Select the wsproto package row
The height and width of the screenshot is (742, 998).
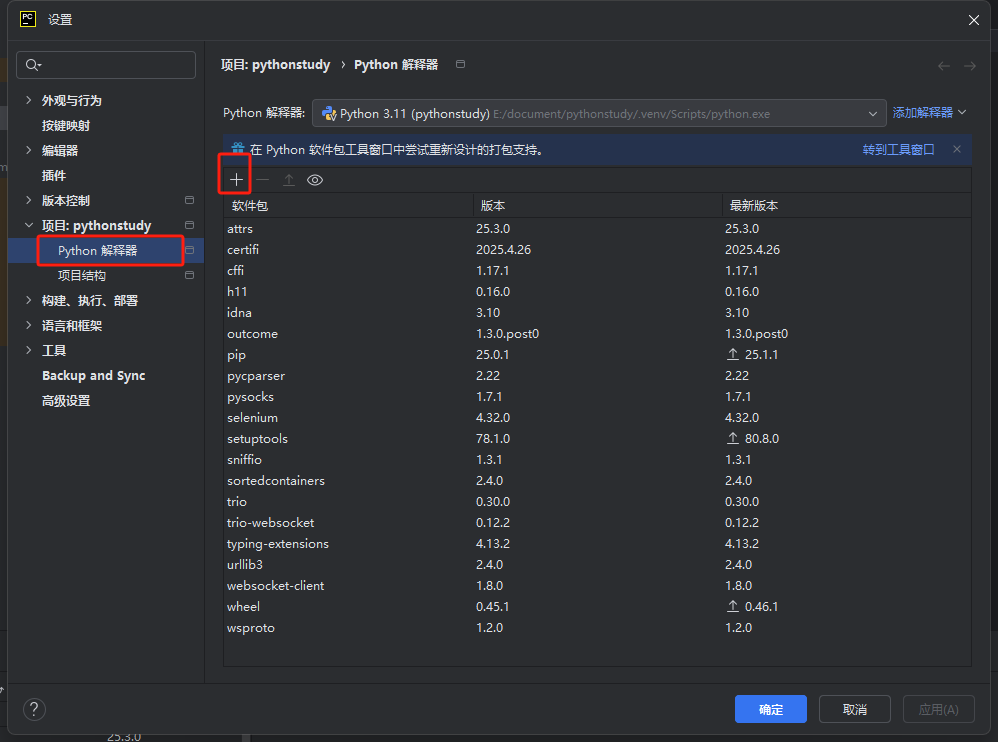597,627
